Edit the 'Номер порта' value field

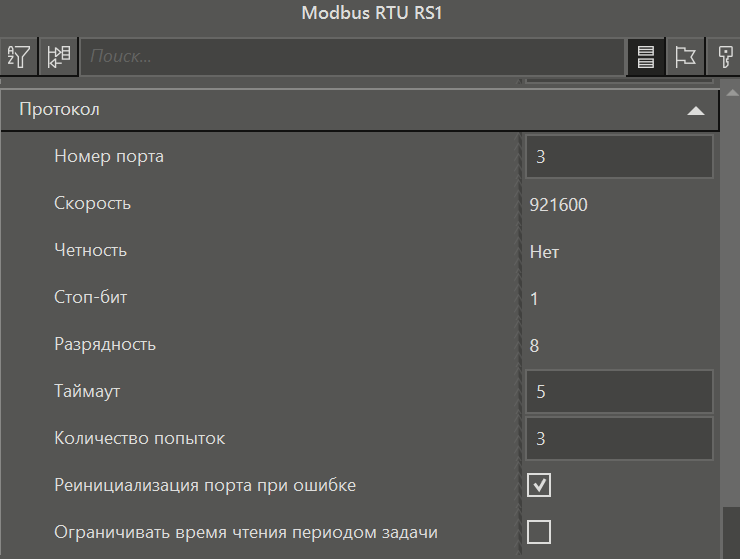click(x=619, y=157)
